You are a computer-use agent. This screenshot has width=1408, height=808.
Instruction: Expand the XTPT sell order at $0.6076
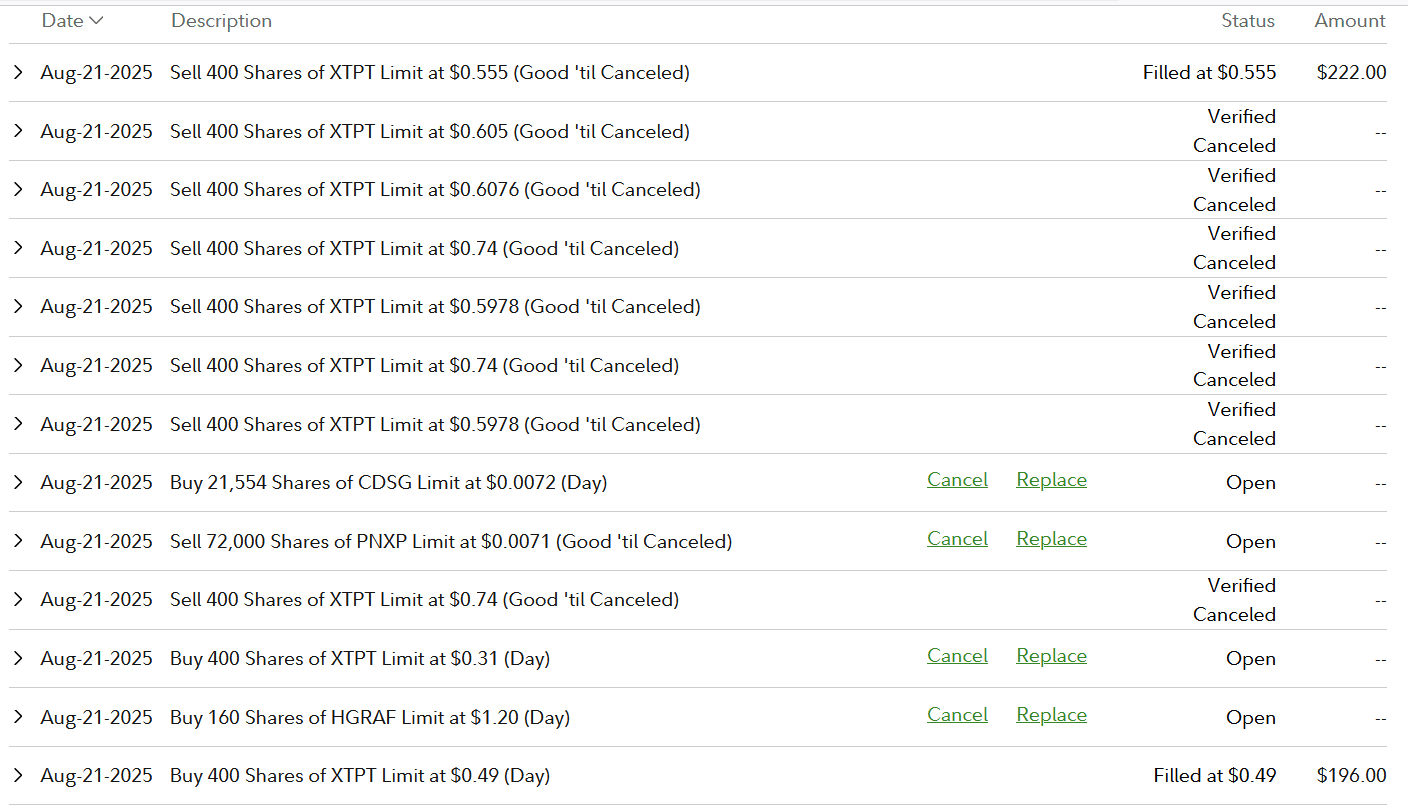pyautogui.click(x=18, y=190)
